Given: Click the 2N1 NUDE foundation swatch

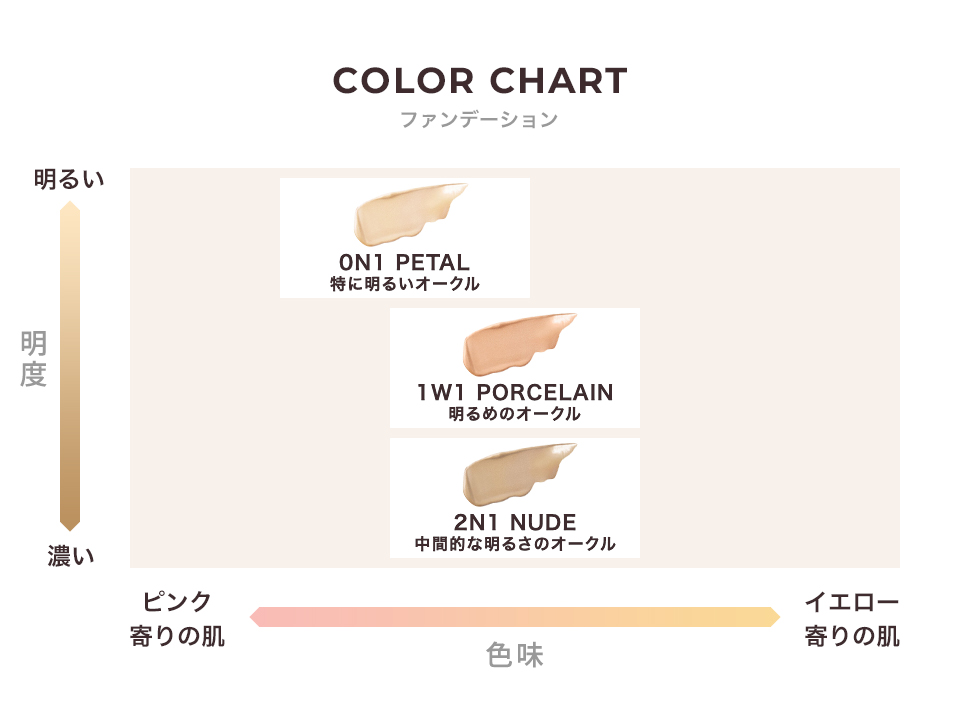Looking at the screenshot, I should pos(519,474).
